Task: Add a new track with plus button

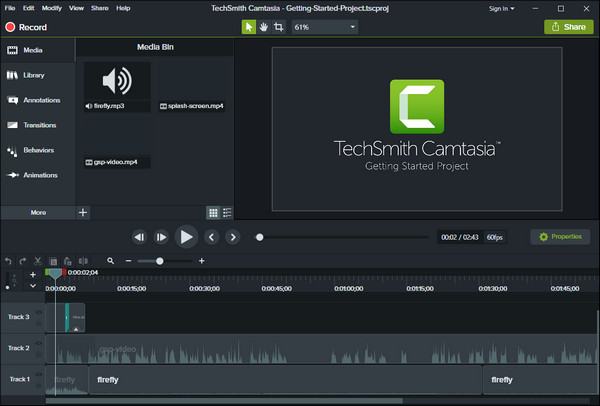Action: point(33,275)
